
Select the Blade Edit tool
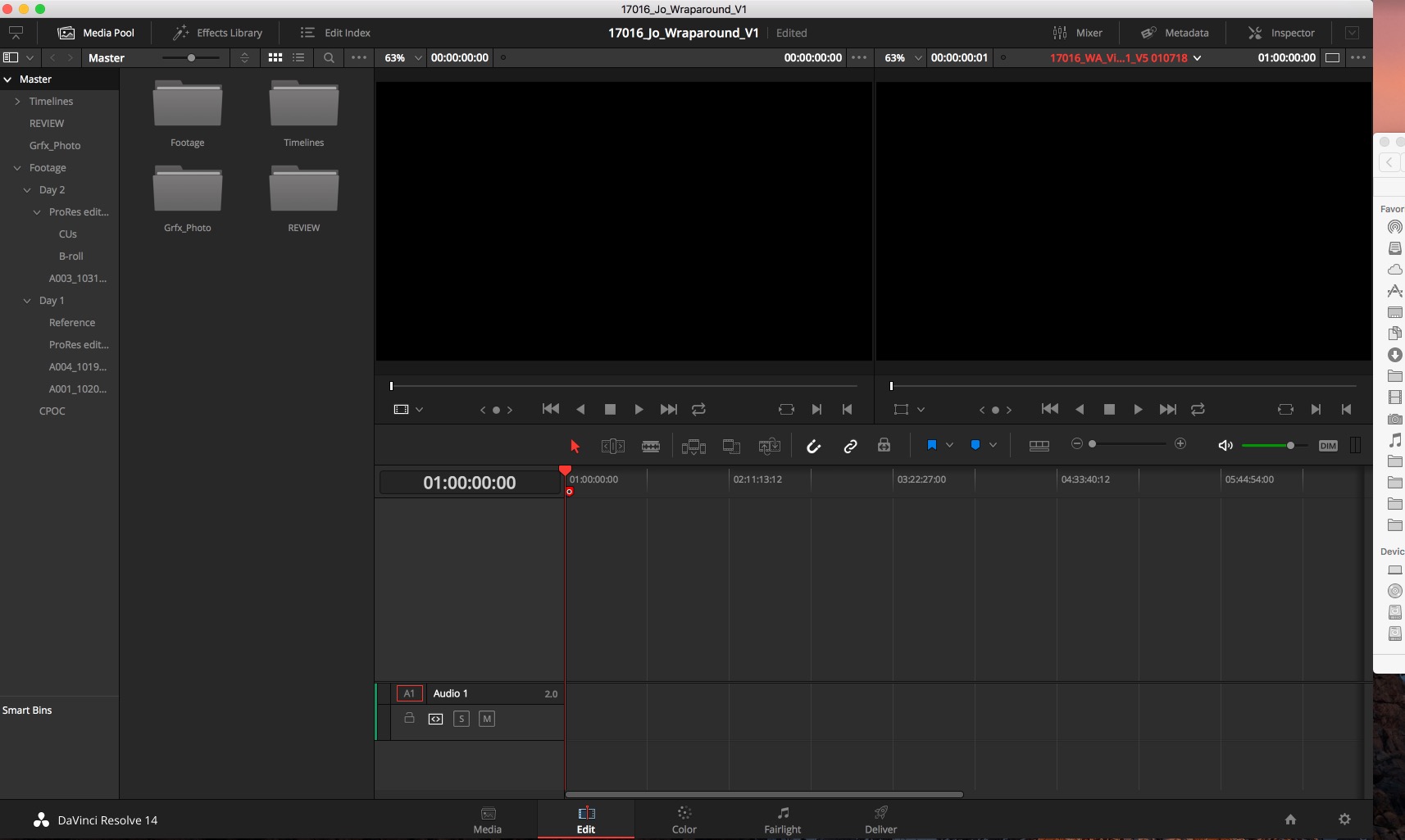tap(651, 446)
